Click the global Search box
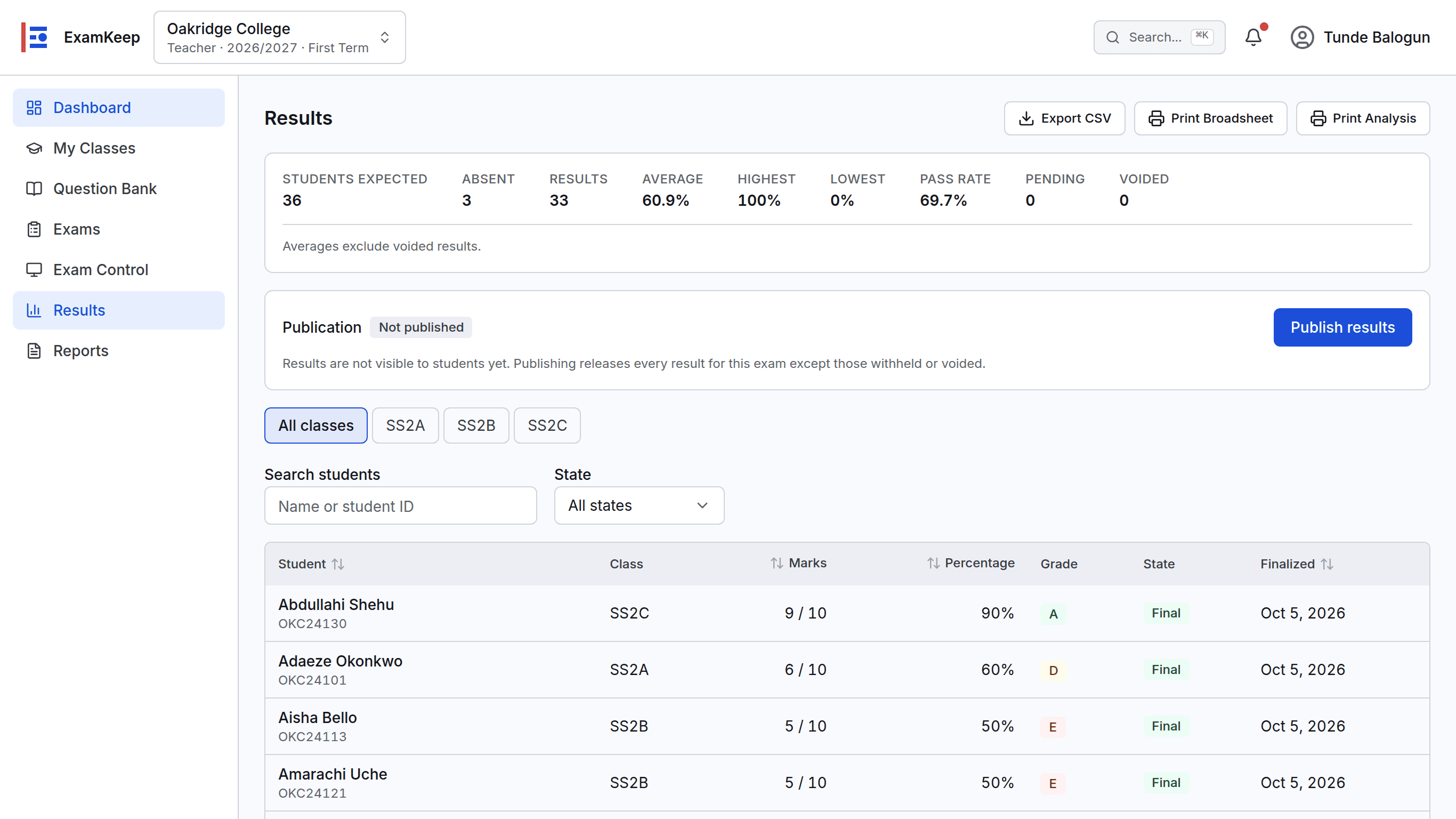The height and width of the screenshot is (819, 1456). click(x=1159, y=37)
